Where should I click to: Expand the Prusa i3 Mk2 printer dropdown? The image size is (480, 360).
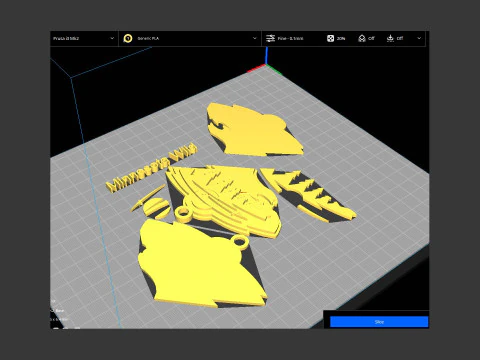coord(84,38)
